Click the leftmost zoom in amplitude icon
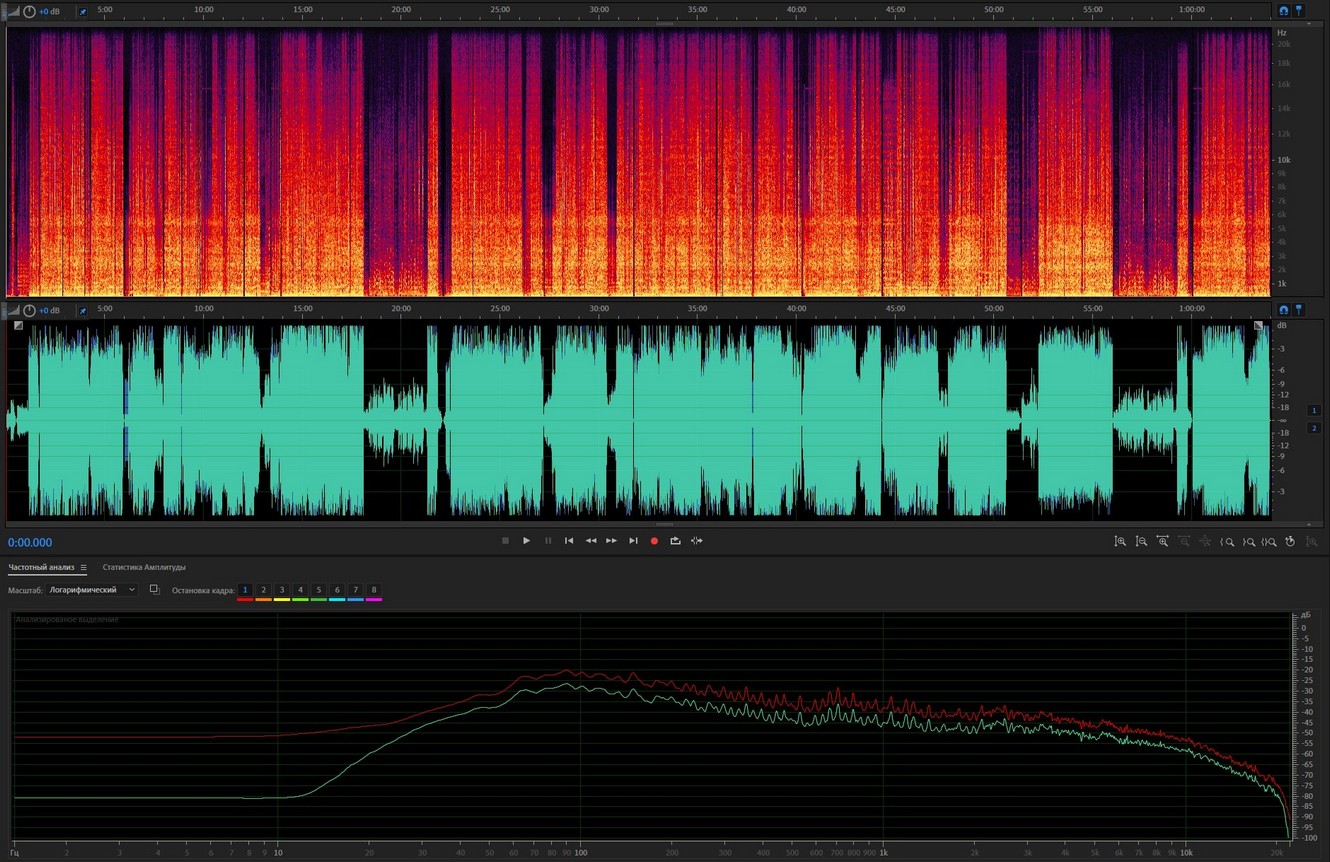1330x862 pixels. (x=1120, y=541)
